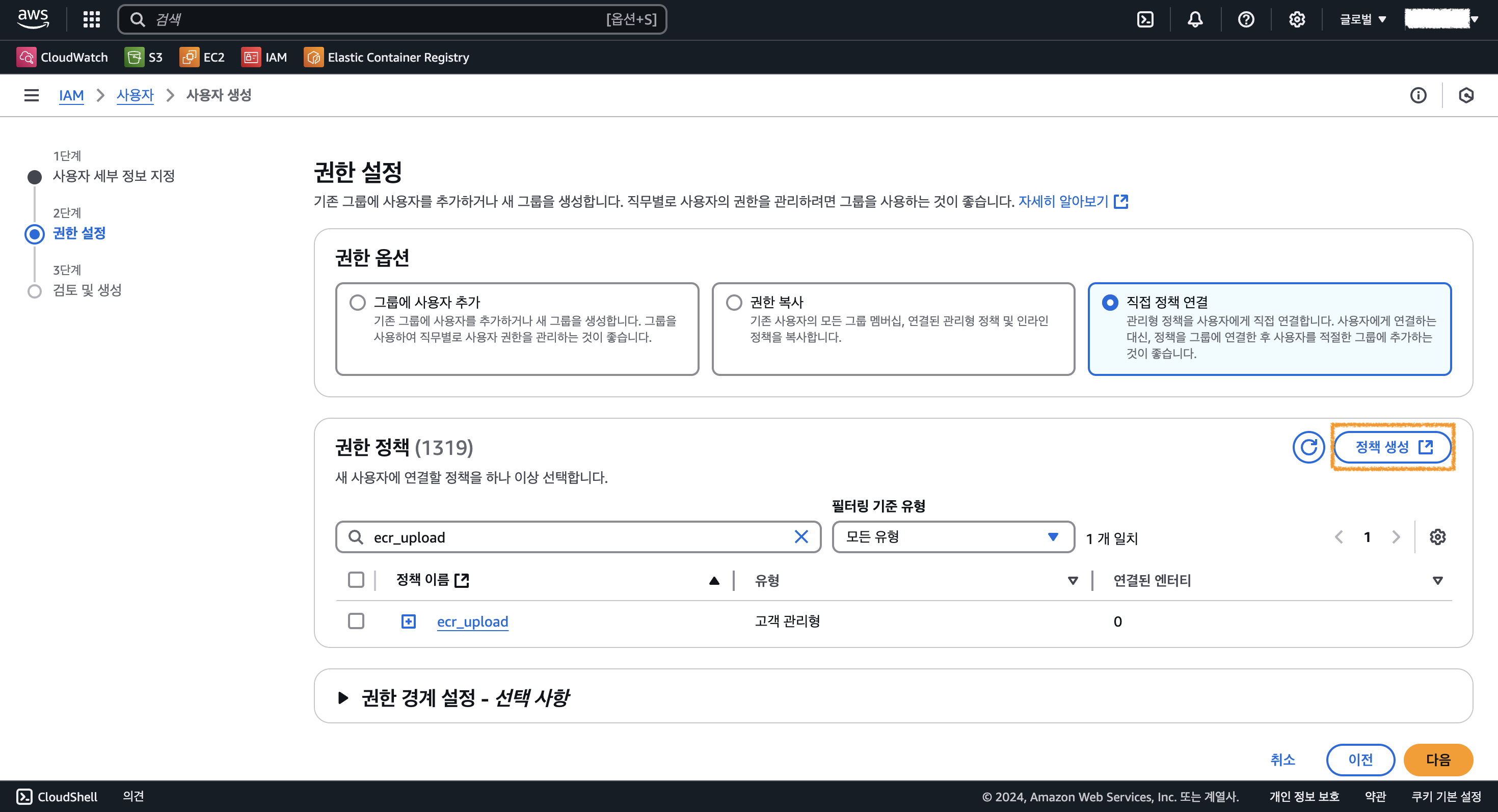Open the AWS services grid menu
Screen dimensions: 1498x812
click(x=91, y=20)
